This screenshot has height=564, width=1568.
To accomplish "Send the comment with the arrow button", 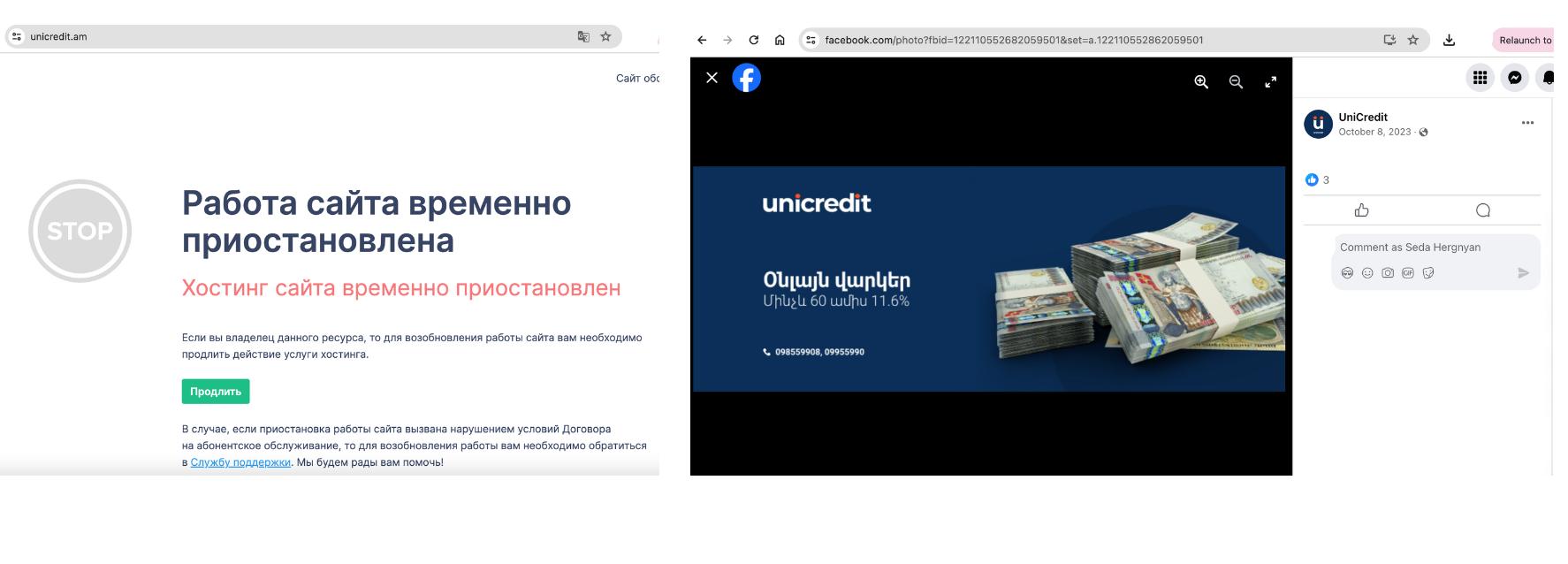I will (x=1523, y=273).
